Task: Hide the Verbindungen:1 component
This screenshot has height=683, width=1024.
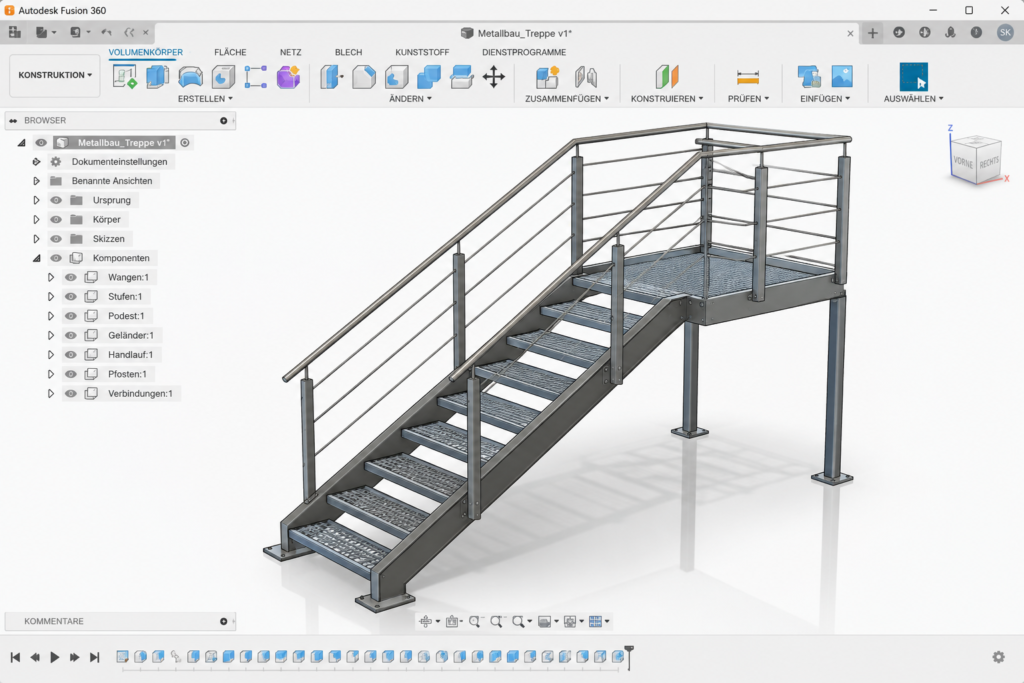Action: click(x=71, y=394)
